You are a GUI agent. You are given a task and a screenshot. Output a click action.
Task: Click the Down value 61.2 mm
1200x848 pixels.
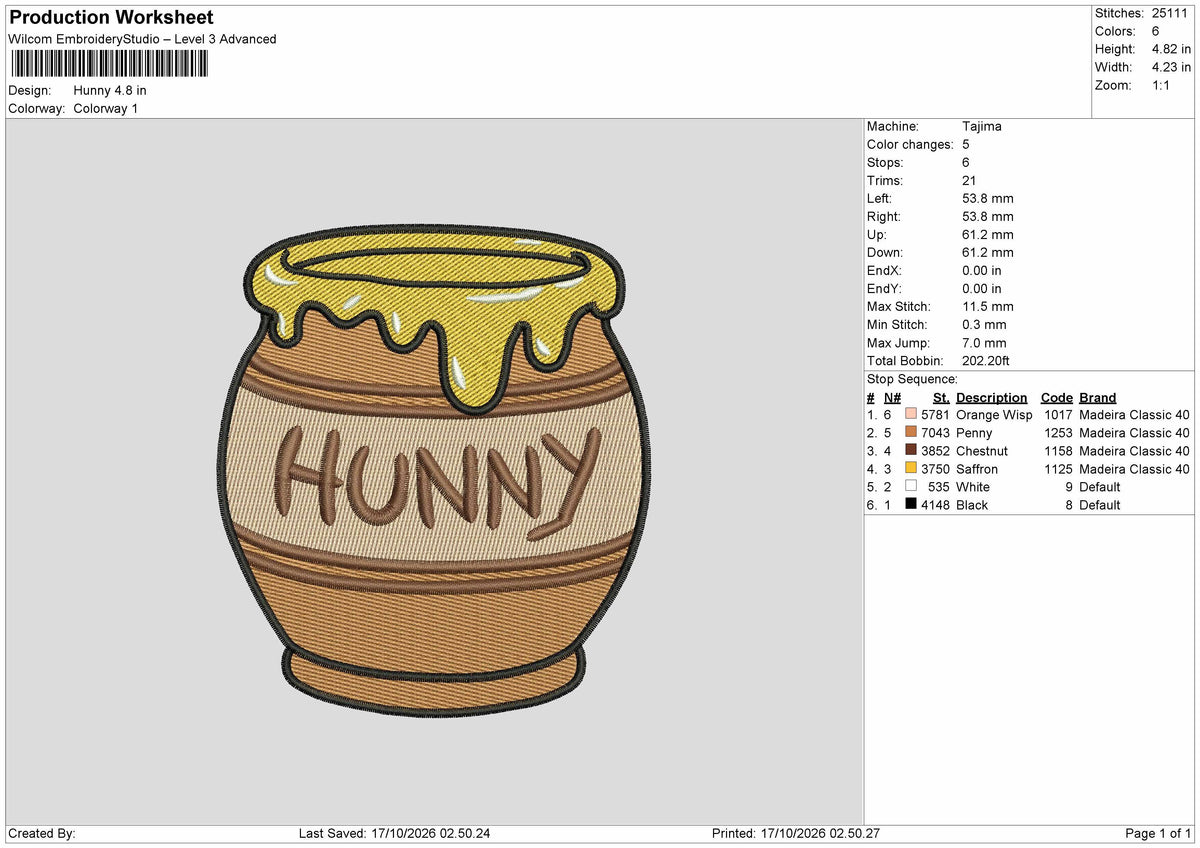pos(988,252)
